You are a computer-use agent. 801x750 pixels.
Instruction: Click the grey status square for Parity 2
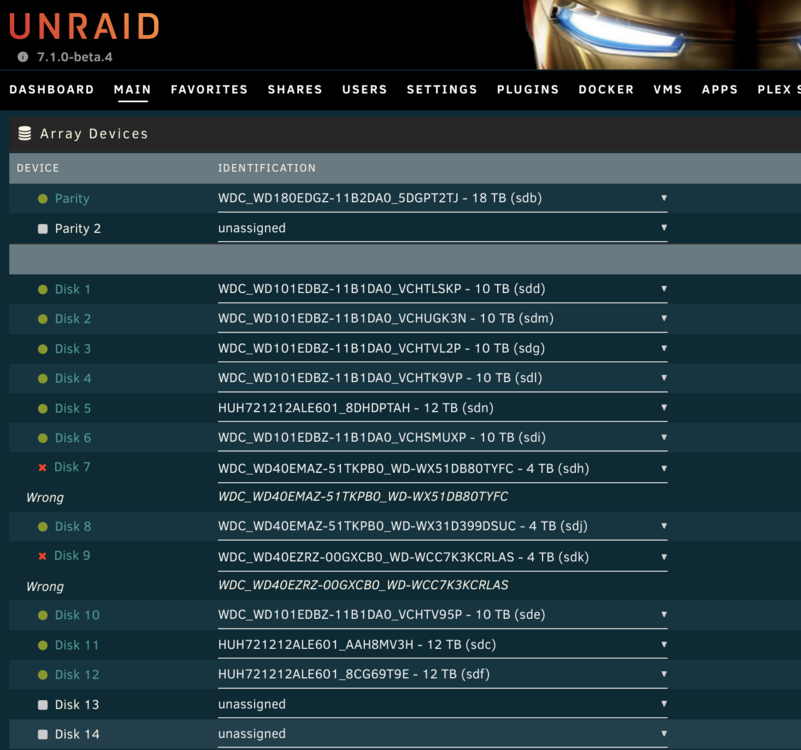(43, 228)
